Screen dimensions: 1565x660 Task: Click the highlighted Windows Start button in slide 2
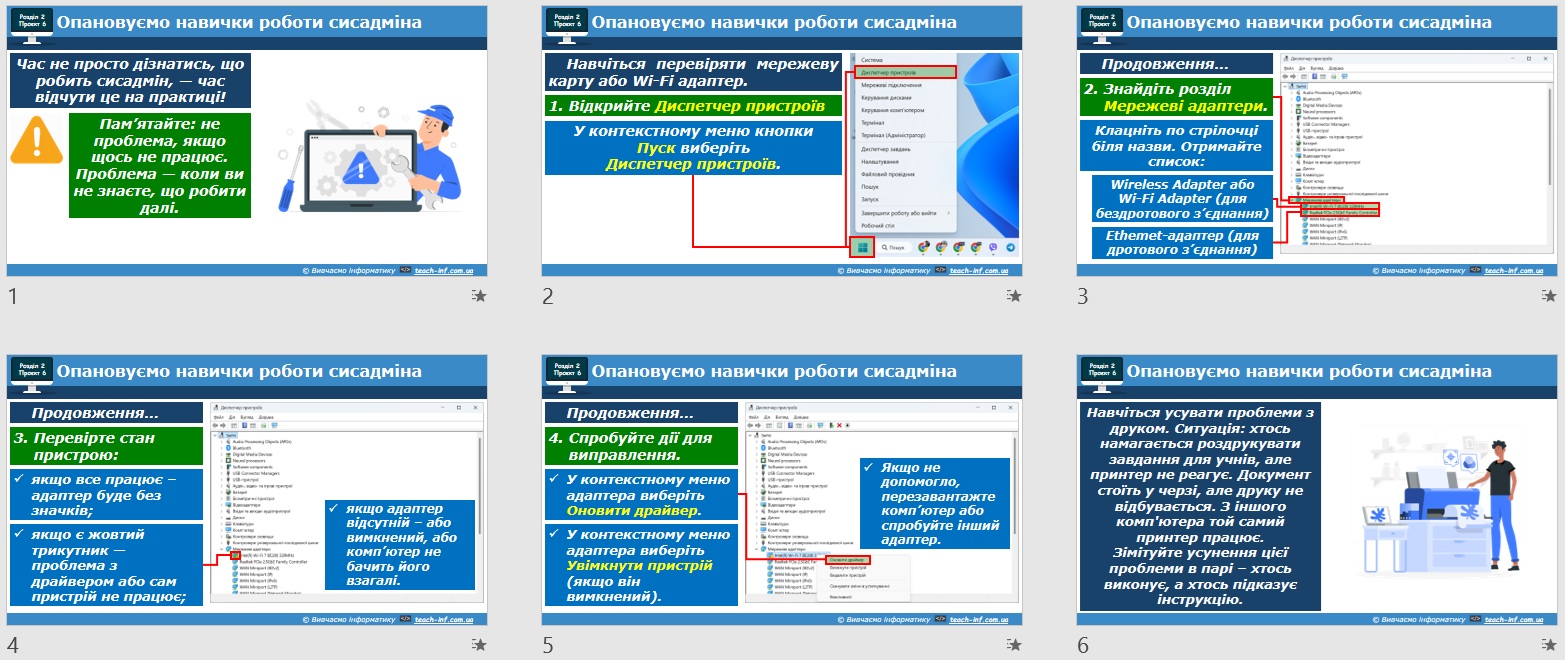pyautogui.click(x=864, y=246)
